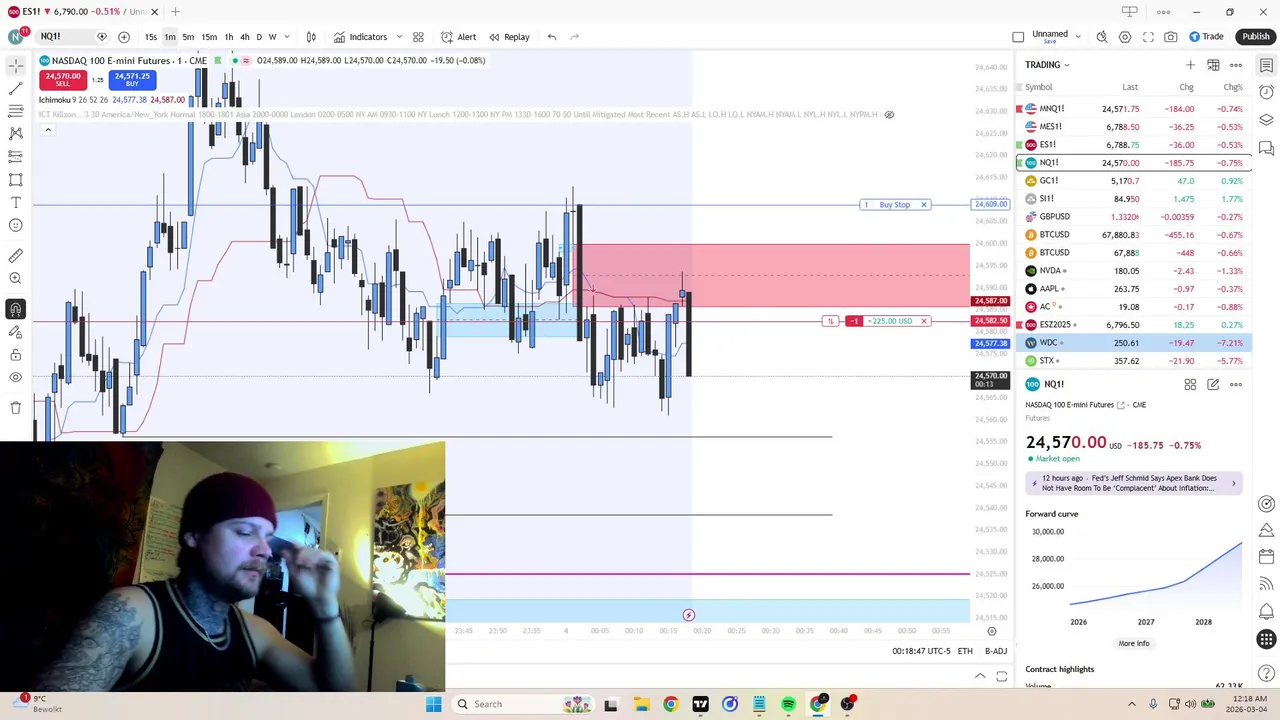This screenshot has width=1280, height=720.
Task: Switch to the 1h timeframe
Action: click(229, 37)
